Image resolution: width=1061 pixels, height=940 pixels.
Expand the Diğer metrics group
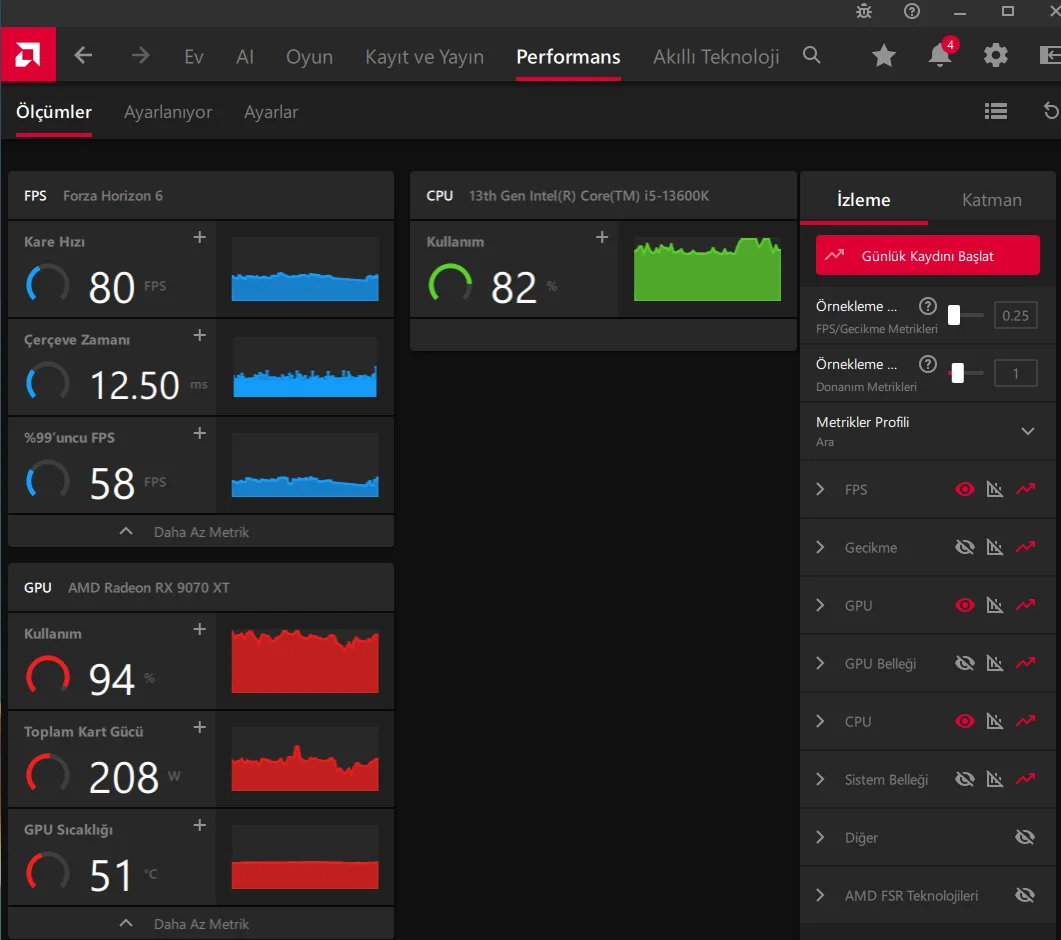coord(820,837)
